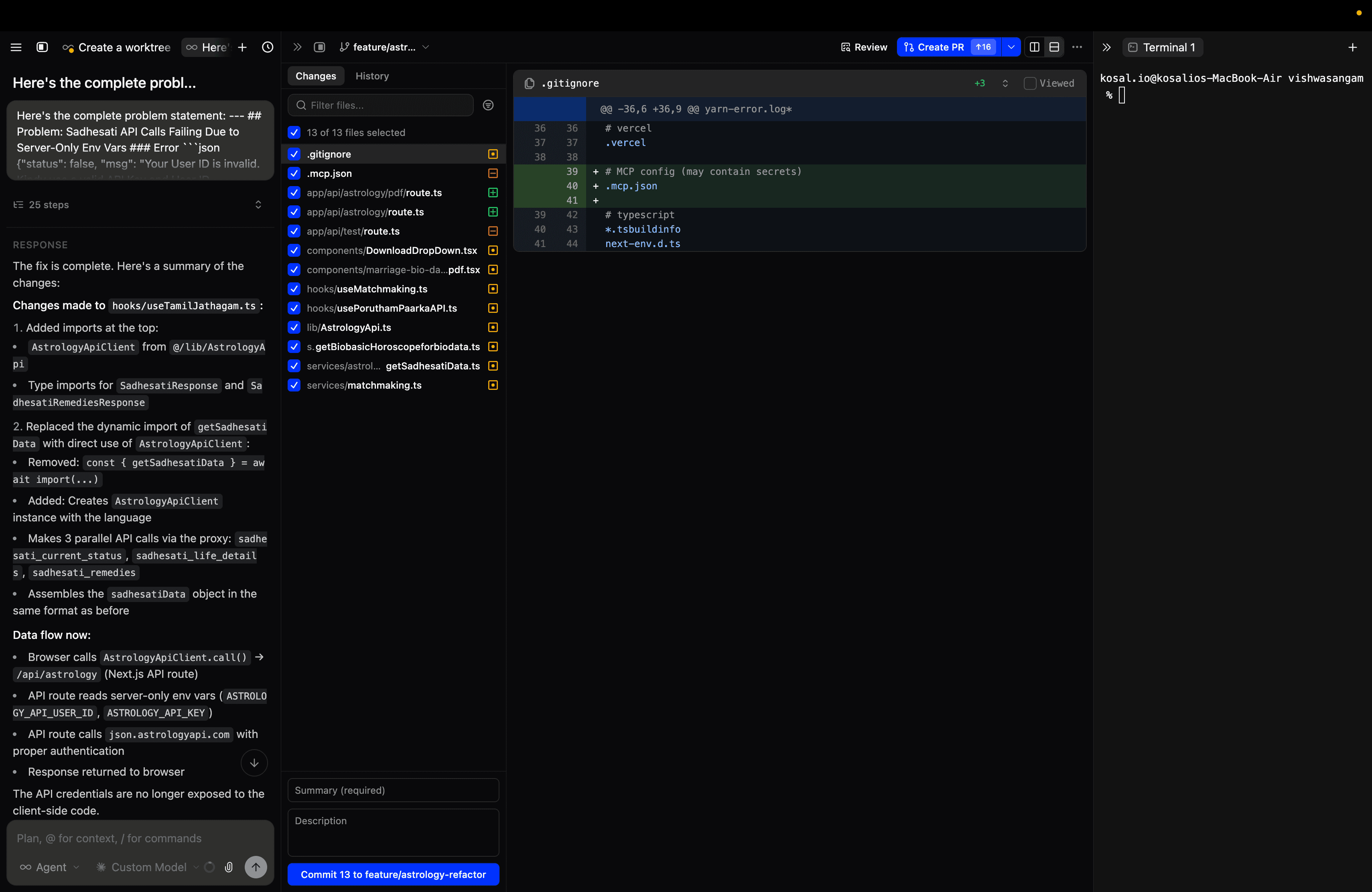Viewport: 1372px width, 892px height.
Task: Select s.getBiobasicHoroscopeforbiodata.ts file row
Action: click(x=394, y=347)
